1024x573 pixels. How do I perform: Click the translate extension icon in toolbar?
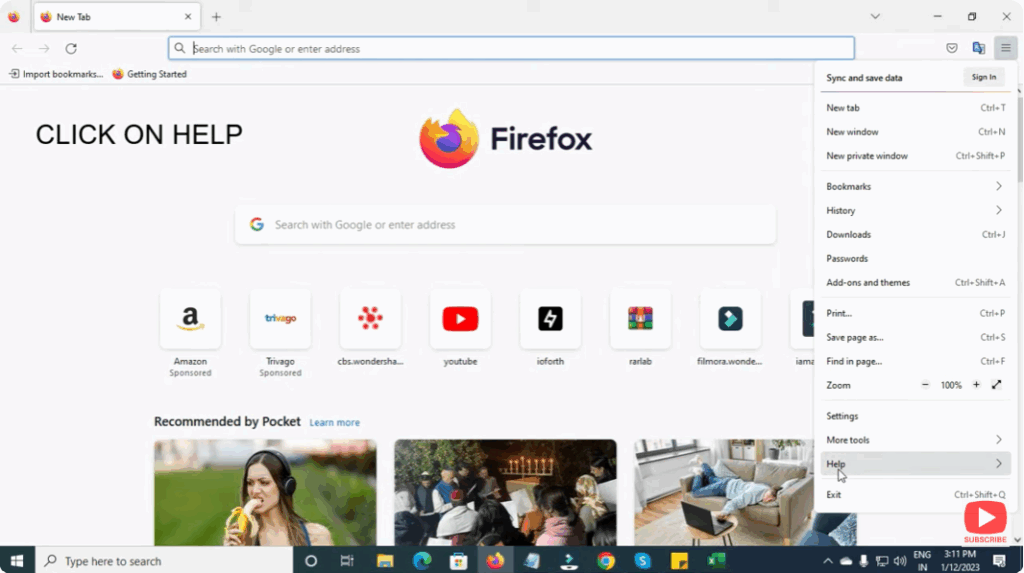pyautogui.click(x=979, y=48)
